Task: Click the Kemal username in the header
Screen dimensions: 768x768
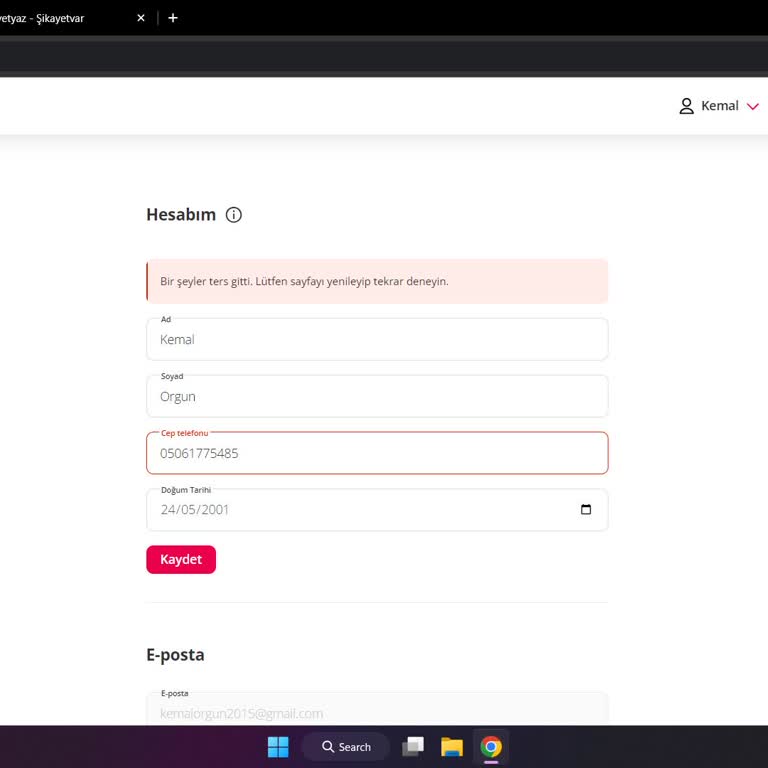Action: click(x=720, y=106)
